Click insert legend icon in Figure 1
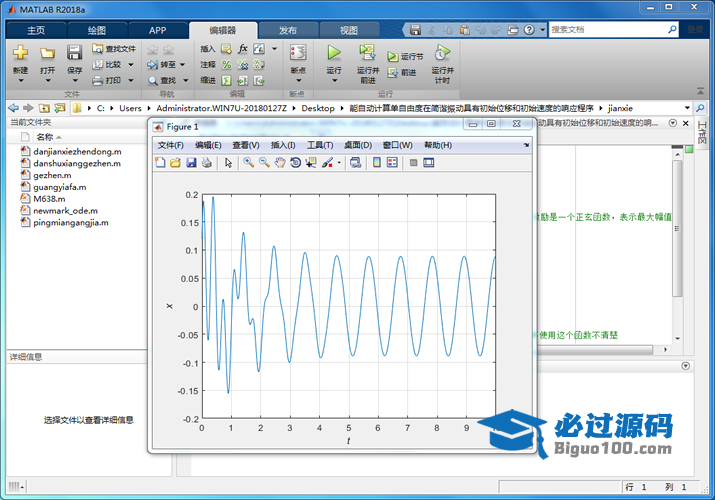Viewport: 715px width, 500px height. tap(392, 162)
